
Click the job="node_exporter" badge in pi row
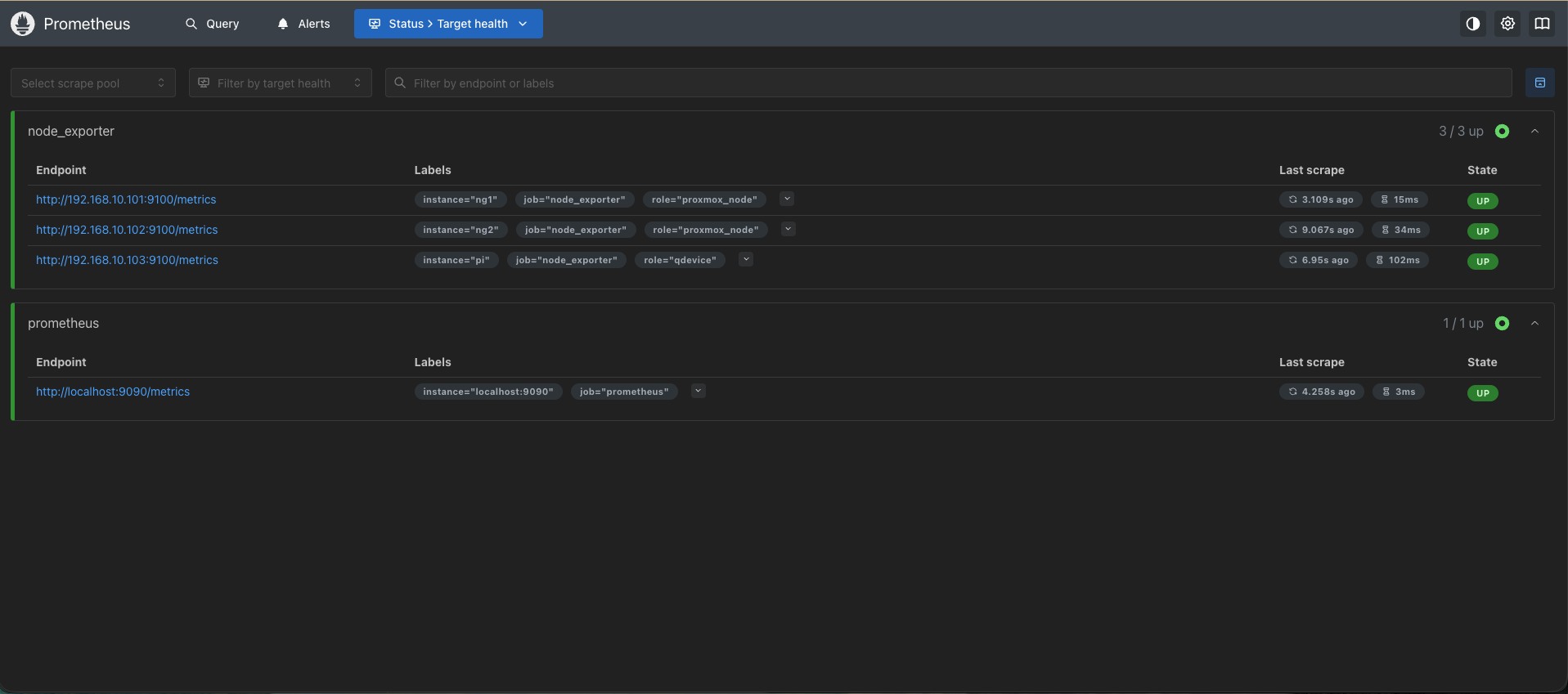tap(567, 260)
